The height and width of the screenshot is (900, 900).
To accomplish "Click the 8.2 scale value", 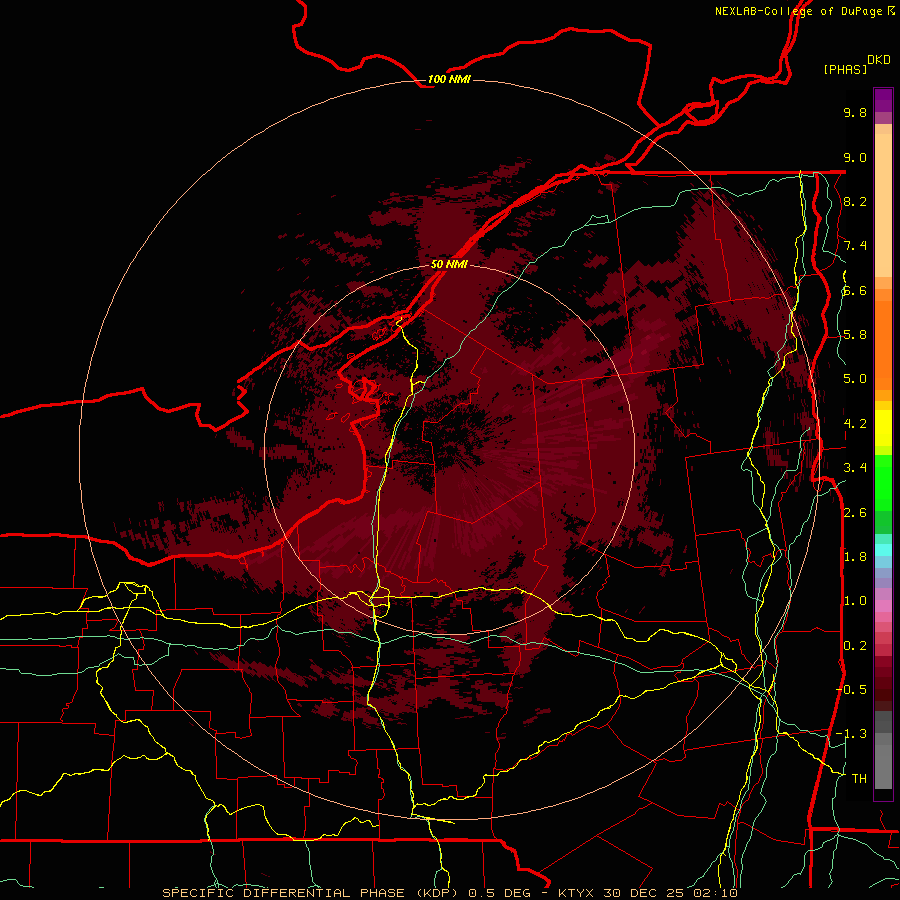I will pos(855,201).
